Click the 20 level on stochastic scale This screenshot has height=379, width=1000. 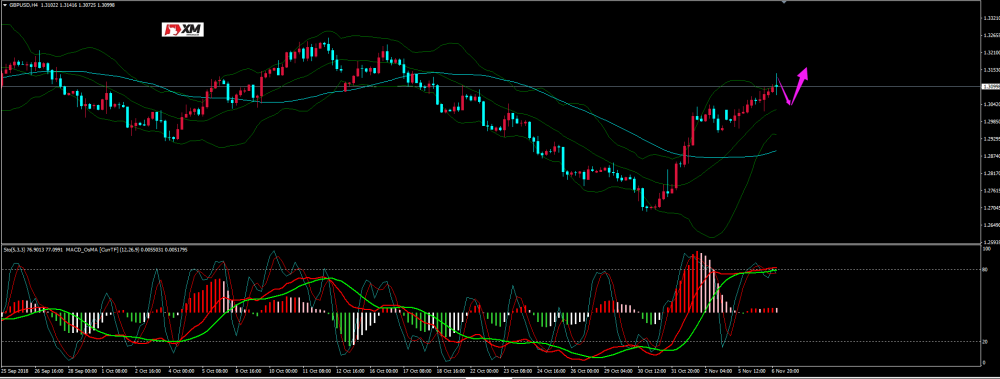(985, 341)
